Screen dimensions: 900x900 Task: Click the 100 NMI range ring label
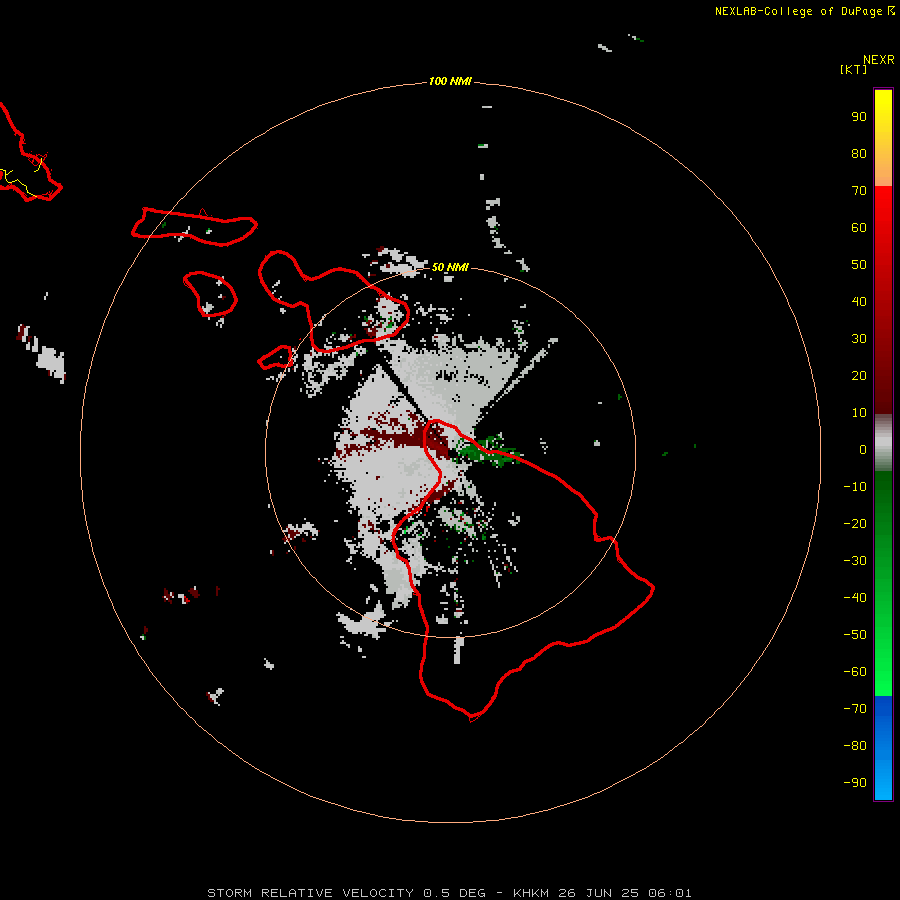(450, 81)
